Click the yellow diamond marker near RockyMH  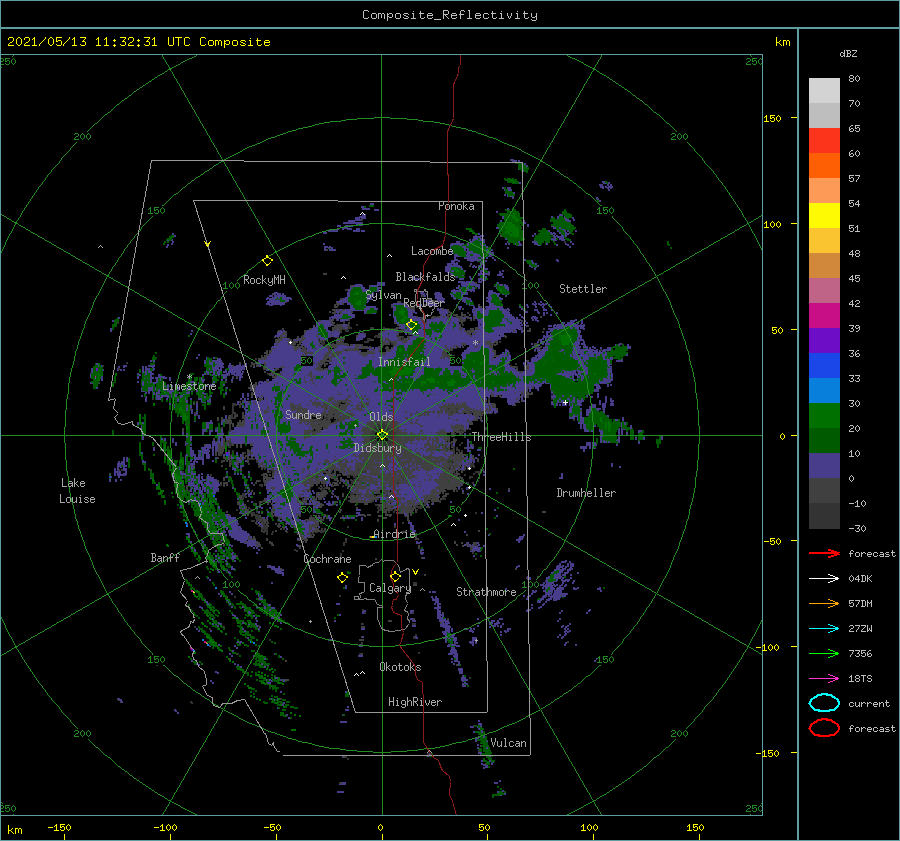coord(267,261)
